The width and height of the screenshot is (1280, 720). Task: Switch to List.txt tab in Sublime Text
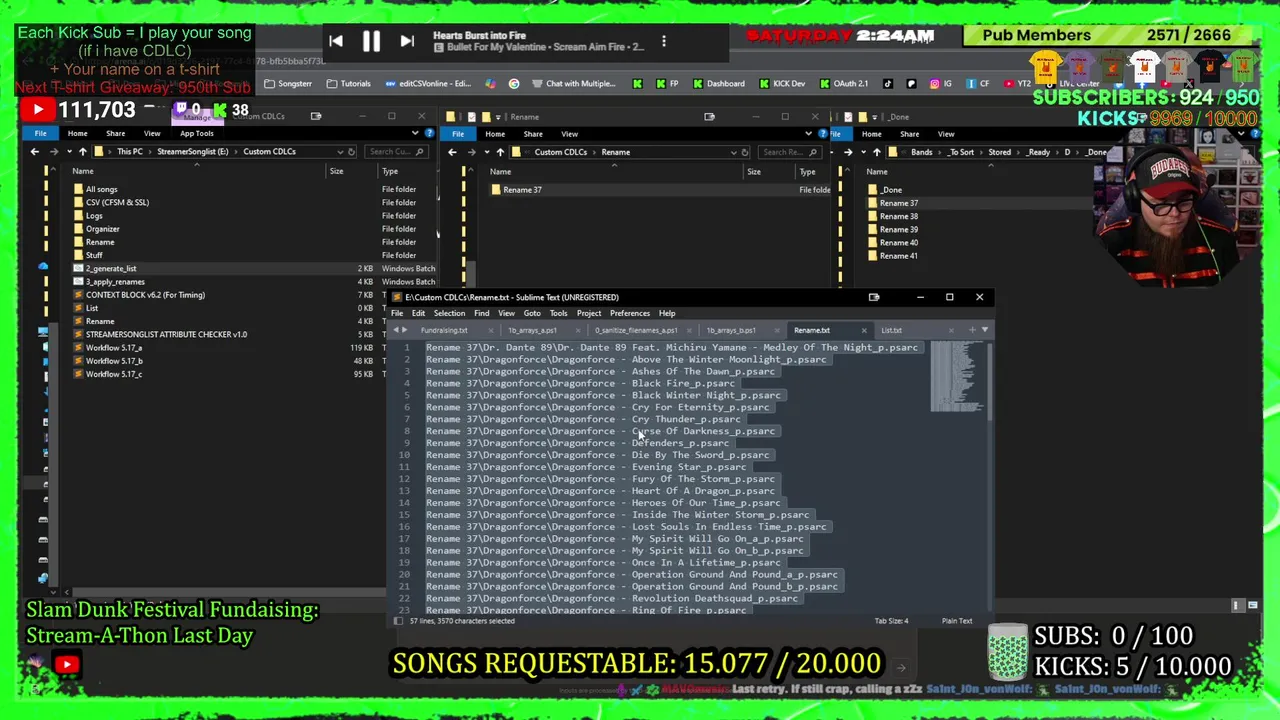(891, 330)
